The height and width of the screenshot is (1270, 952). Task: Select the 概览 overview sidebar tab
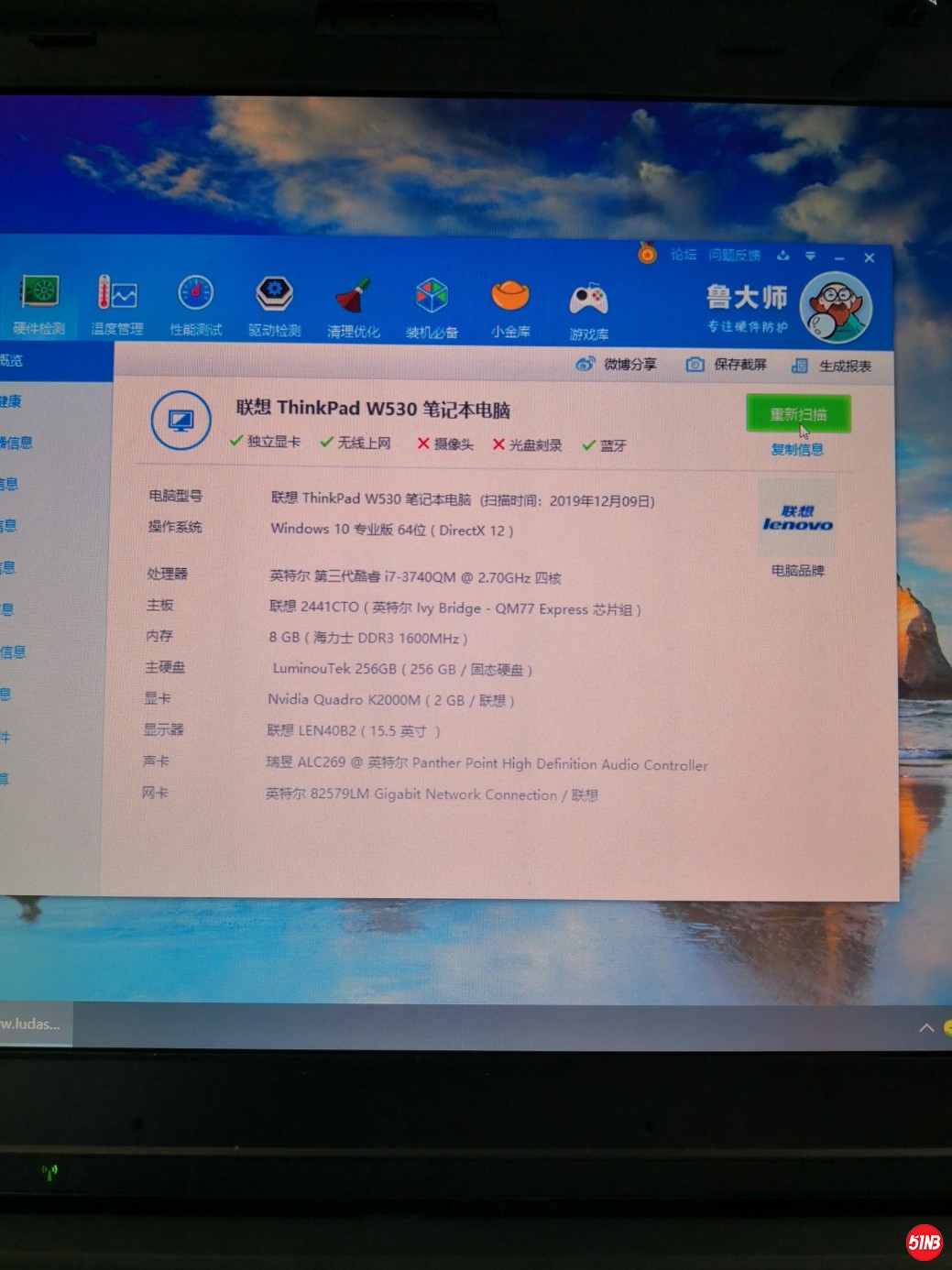(x=13, y=360)
